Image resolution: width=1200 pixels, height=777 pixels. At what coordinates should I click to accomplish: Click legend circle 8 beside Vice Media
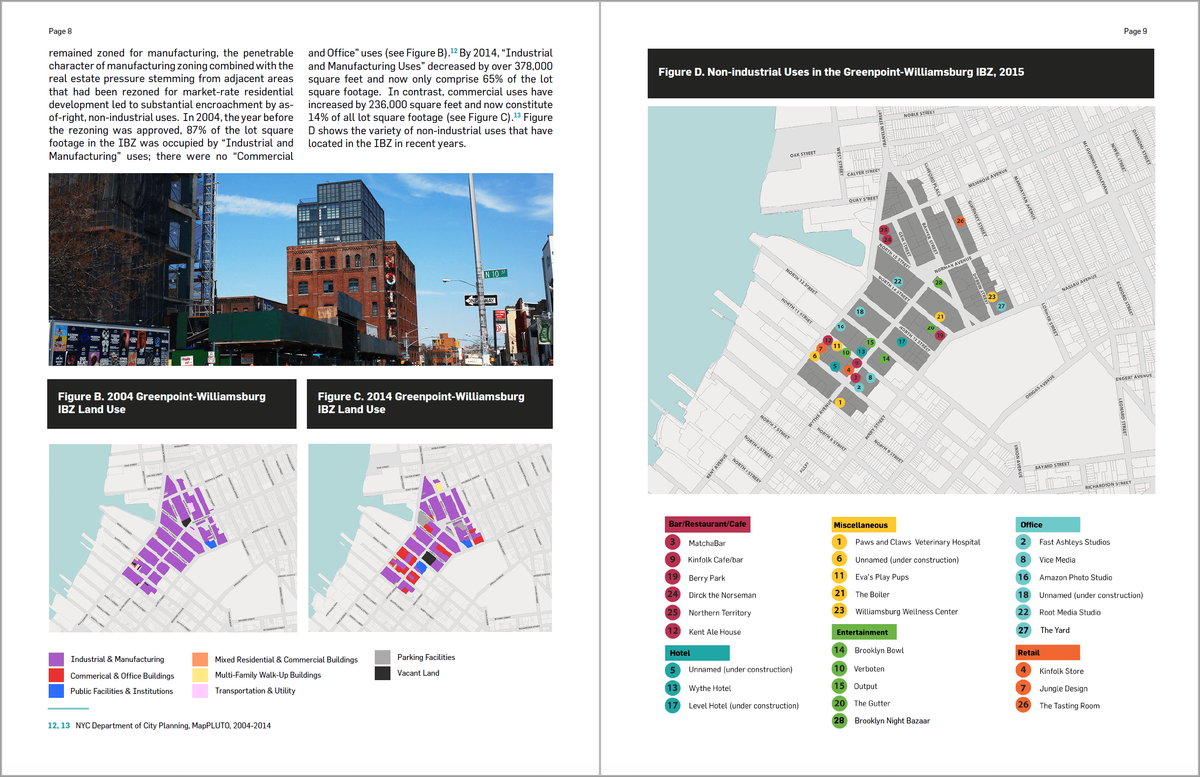1023,559
